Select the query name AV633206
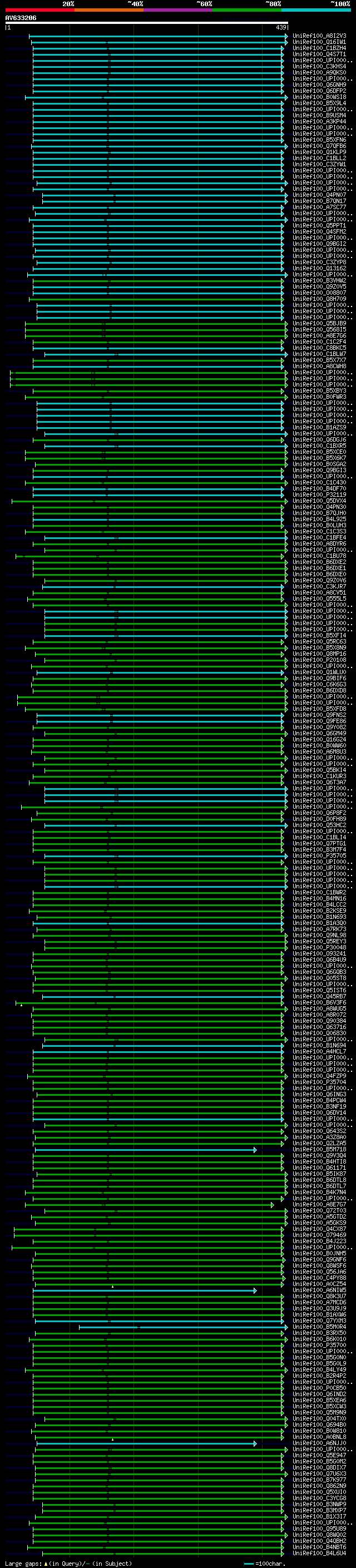356x1568 pixels. click(21, 18)
